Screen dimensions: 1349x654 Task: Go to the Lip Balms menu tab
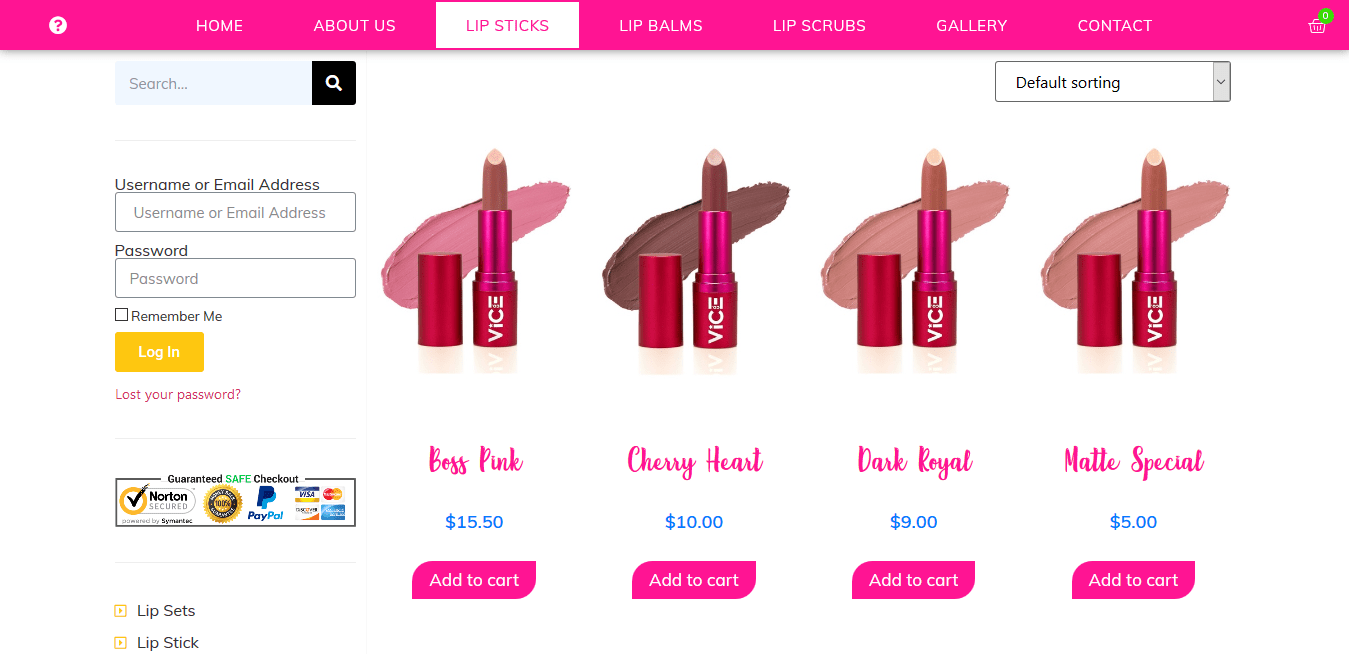coord(661,25)
